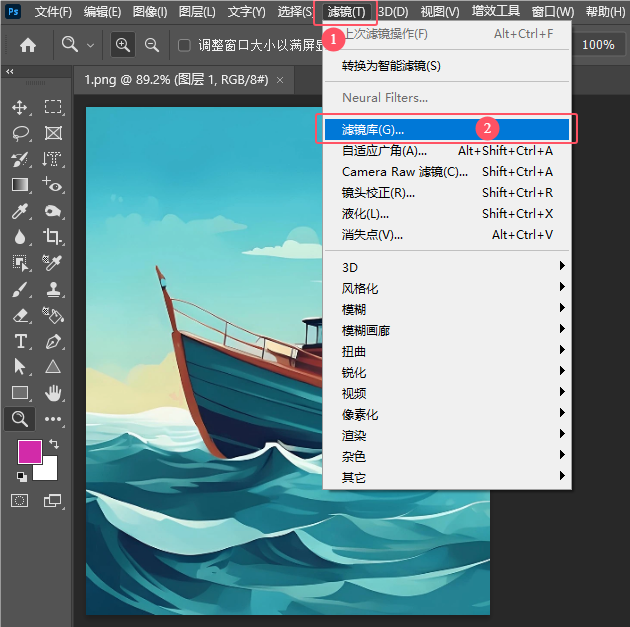The width and height of the screenshot is (630, 627).
Task: Switch to the 1.png document tab
Action: [184, 80]
